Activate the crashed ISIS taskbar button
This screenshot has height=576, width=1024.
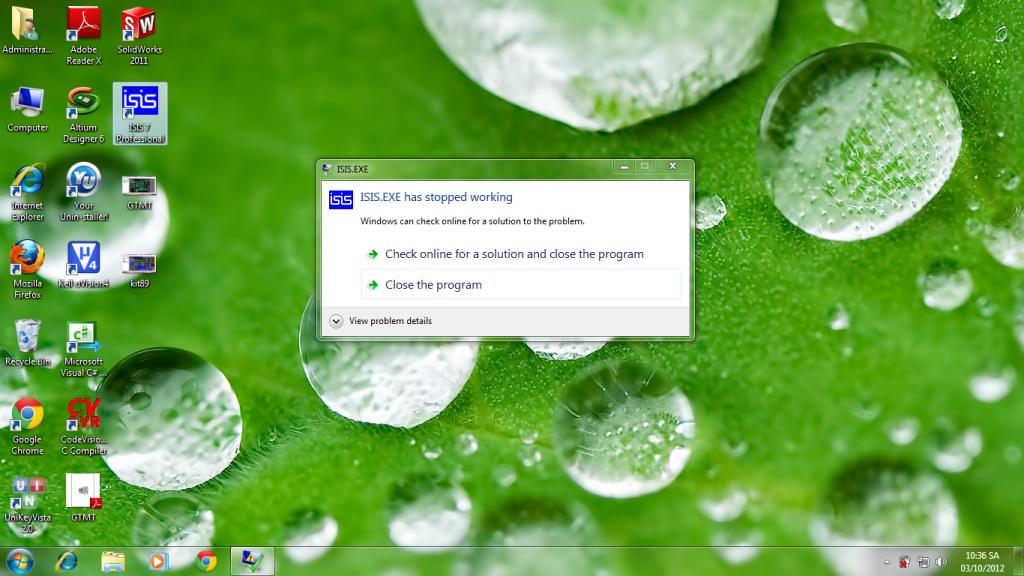tap(252, 561)
